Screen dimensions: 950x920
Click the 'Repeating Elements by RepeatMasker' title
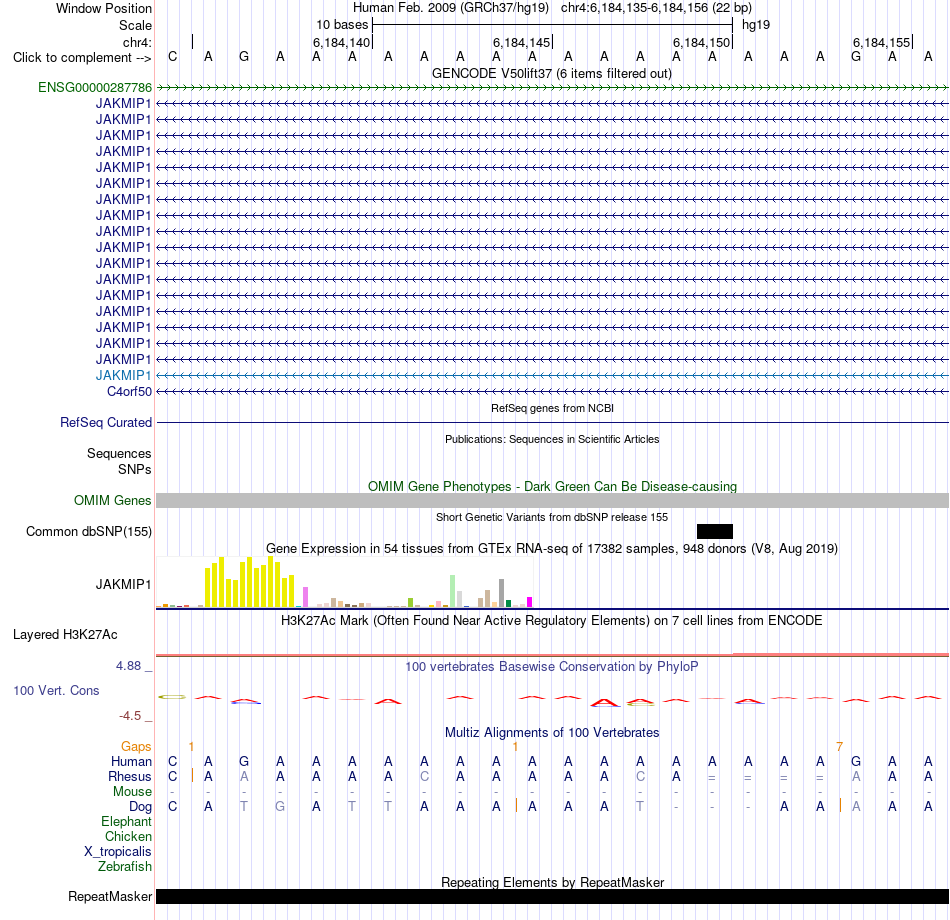click(552, 882)
